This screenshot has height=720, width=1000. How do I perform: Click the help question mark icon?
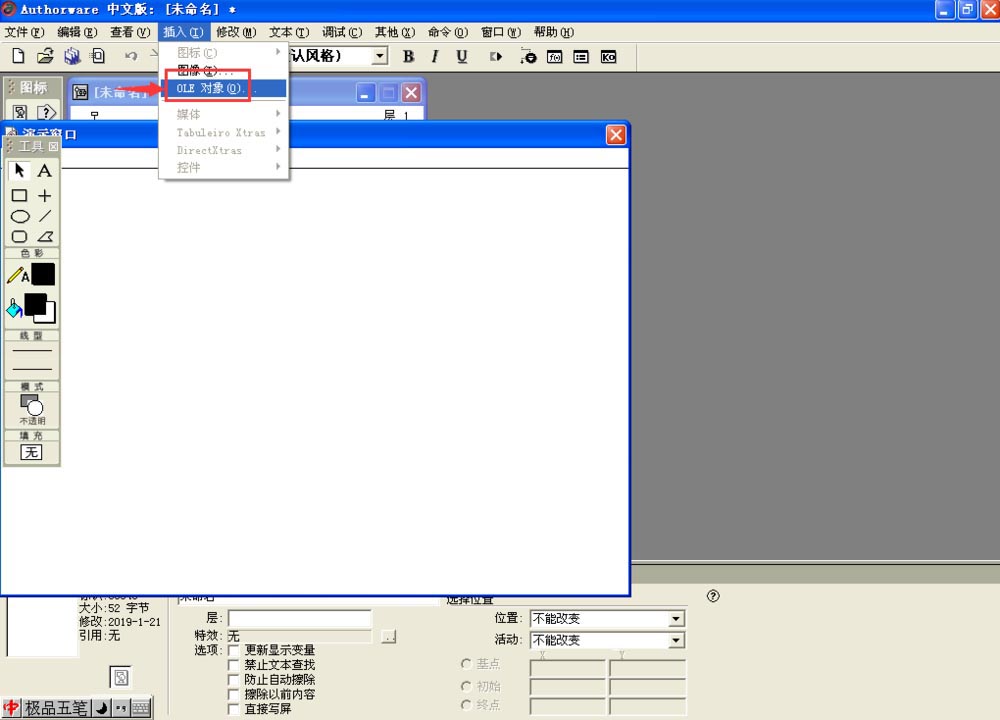(x=713, y=596)
